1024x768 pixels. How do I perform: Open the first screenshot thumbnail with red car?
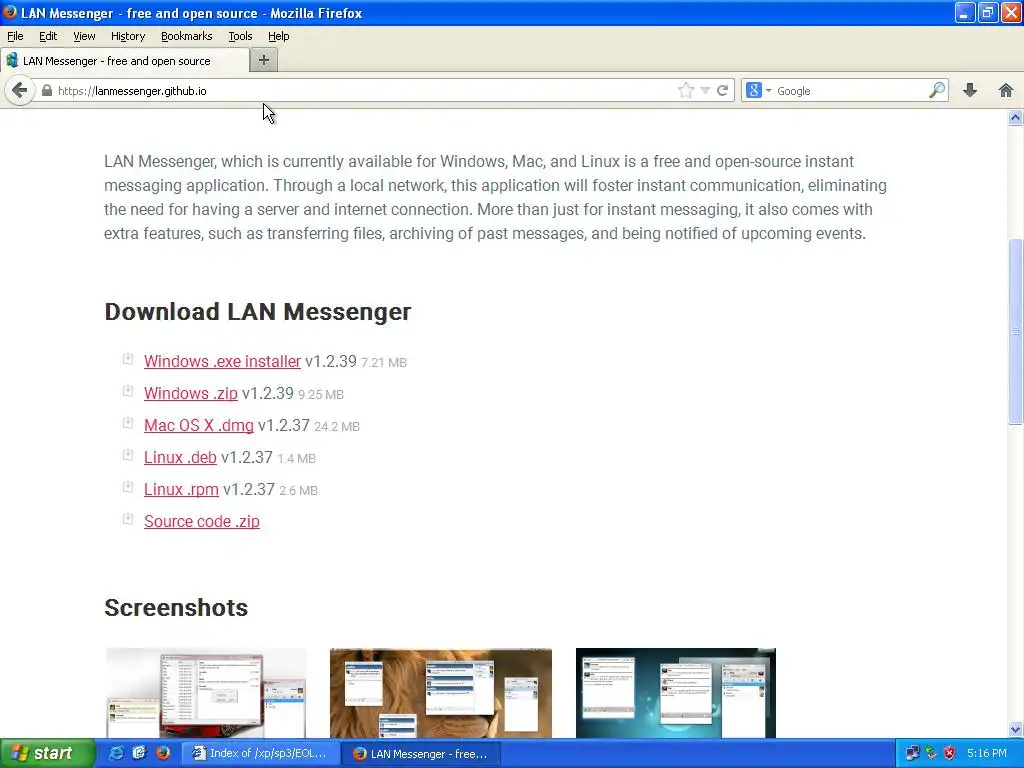pos(206,693)
